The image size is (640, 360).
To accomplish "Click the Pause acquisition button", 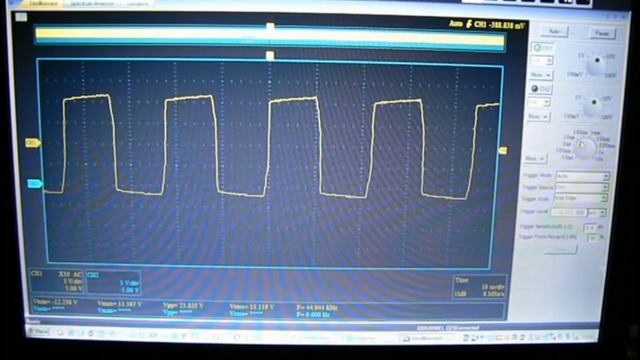I will pos(602,33).
